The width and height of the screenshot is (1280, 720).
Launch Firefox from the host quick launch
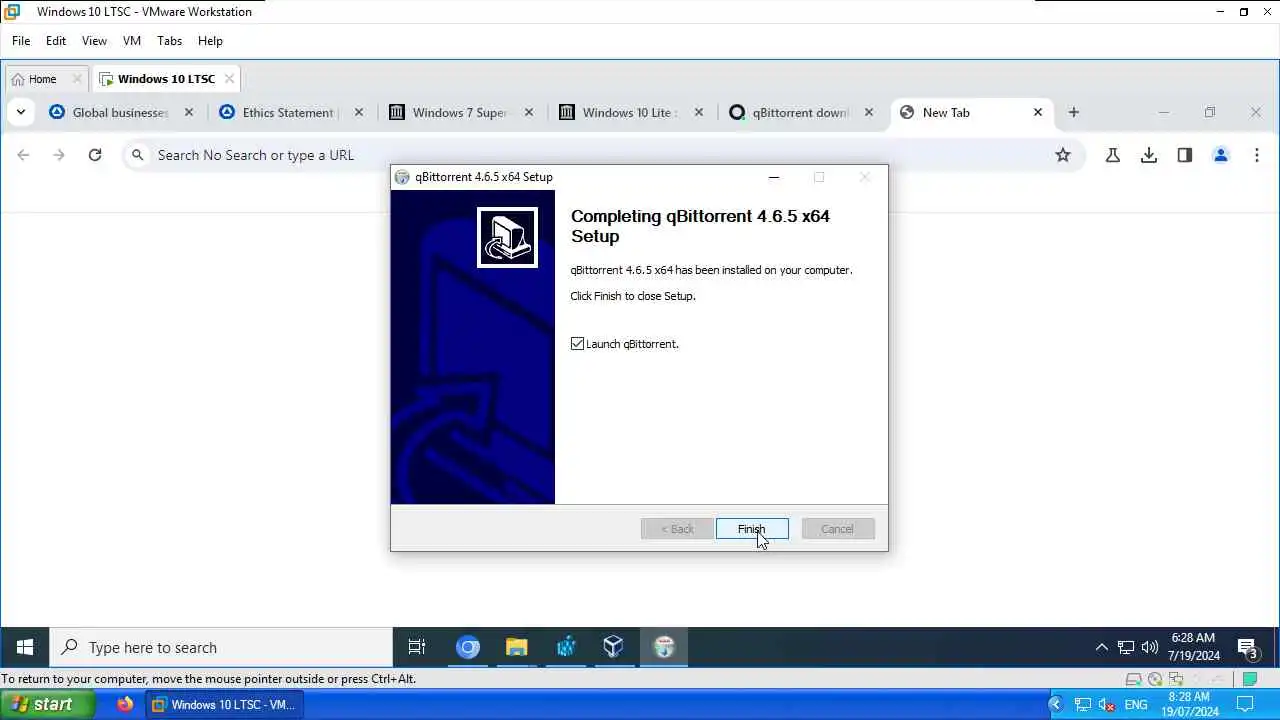(125, 704)
